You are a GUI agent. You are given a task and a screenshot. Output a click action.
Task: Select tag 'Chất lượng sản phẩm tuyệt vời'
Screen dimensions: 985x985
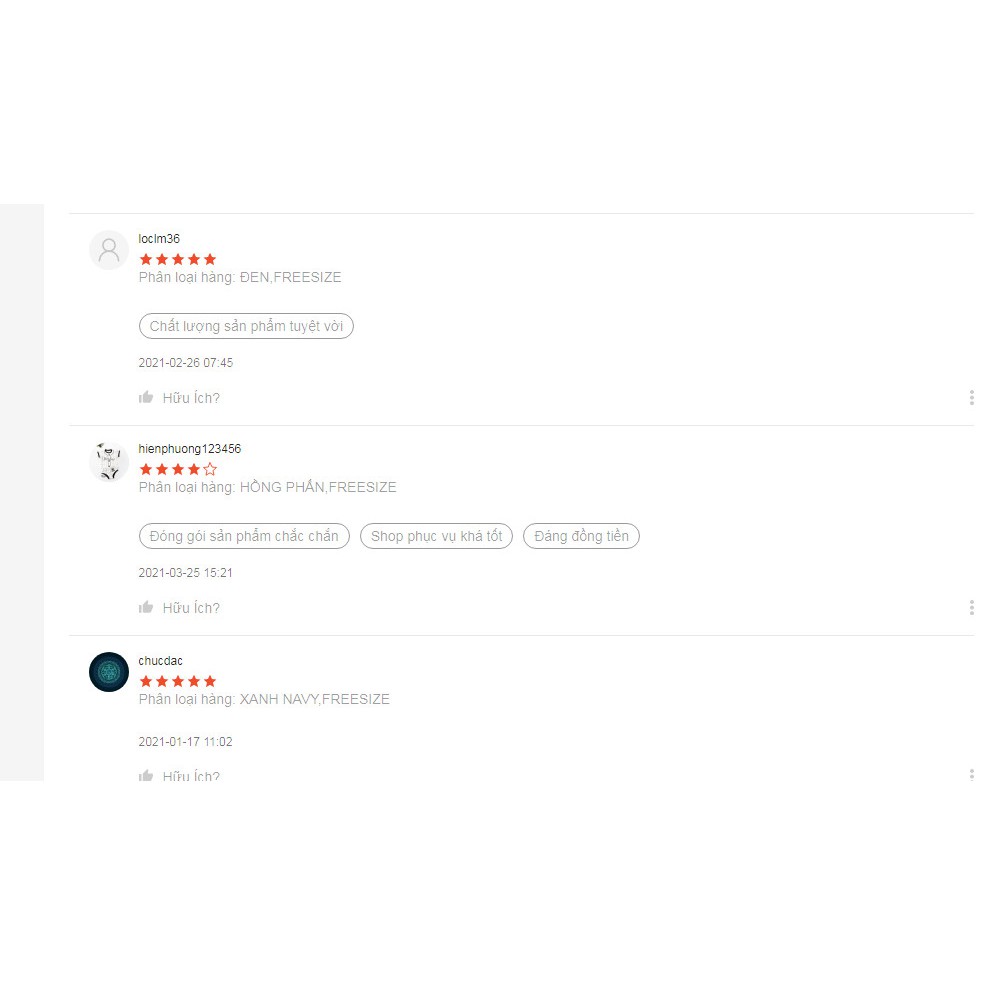pyautogui.click(x=246, y=326)
